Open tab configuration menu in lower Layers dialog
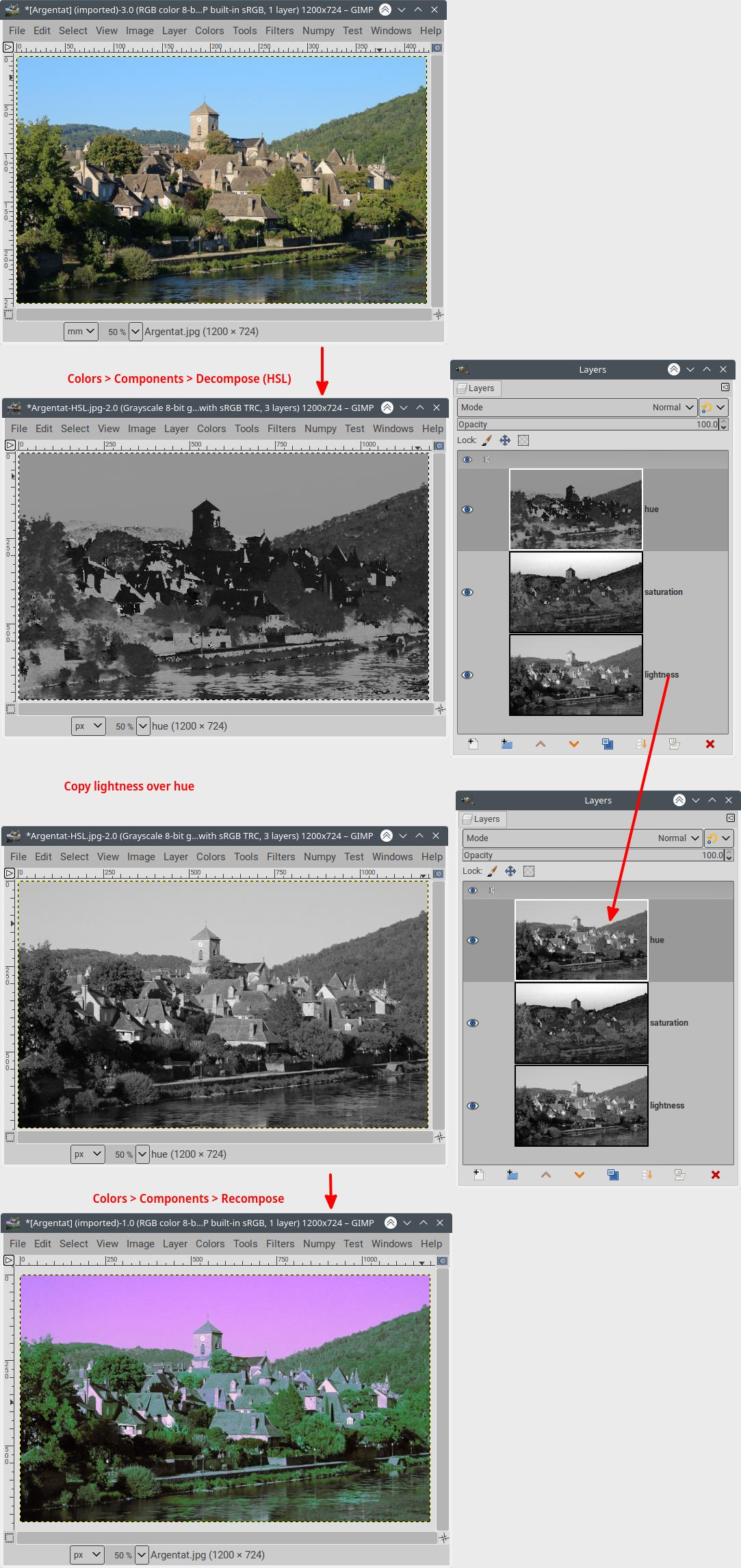Screen dimensions: 741x1568 (x=731, y=818)
